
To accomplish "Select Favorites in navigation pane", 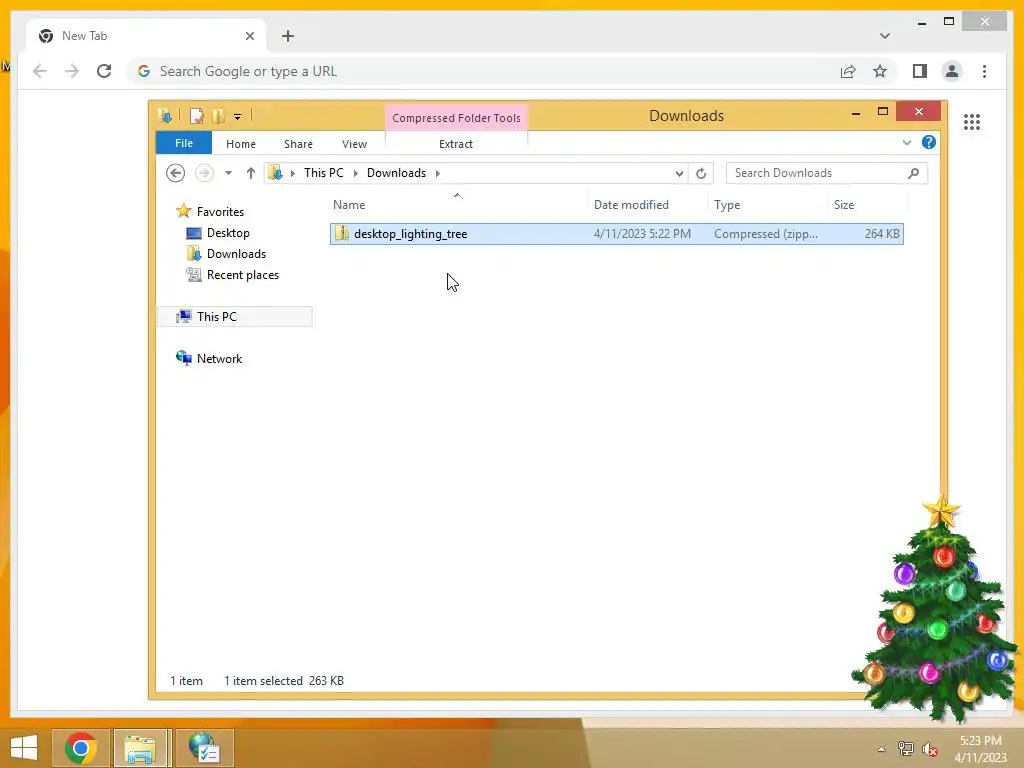I will [220, 212].
